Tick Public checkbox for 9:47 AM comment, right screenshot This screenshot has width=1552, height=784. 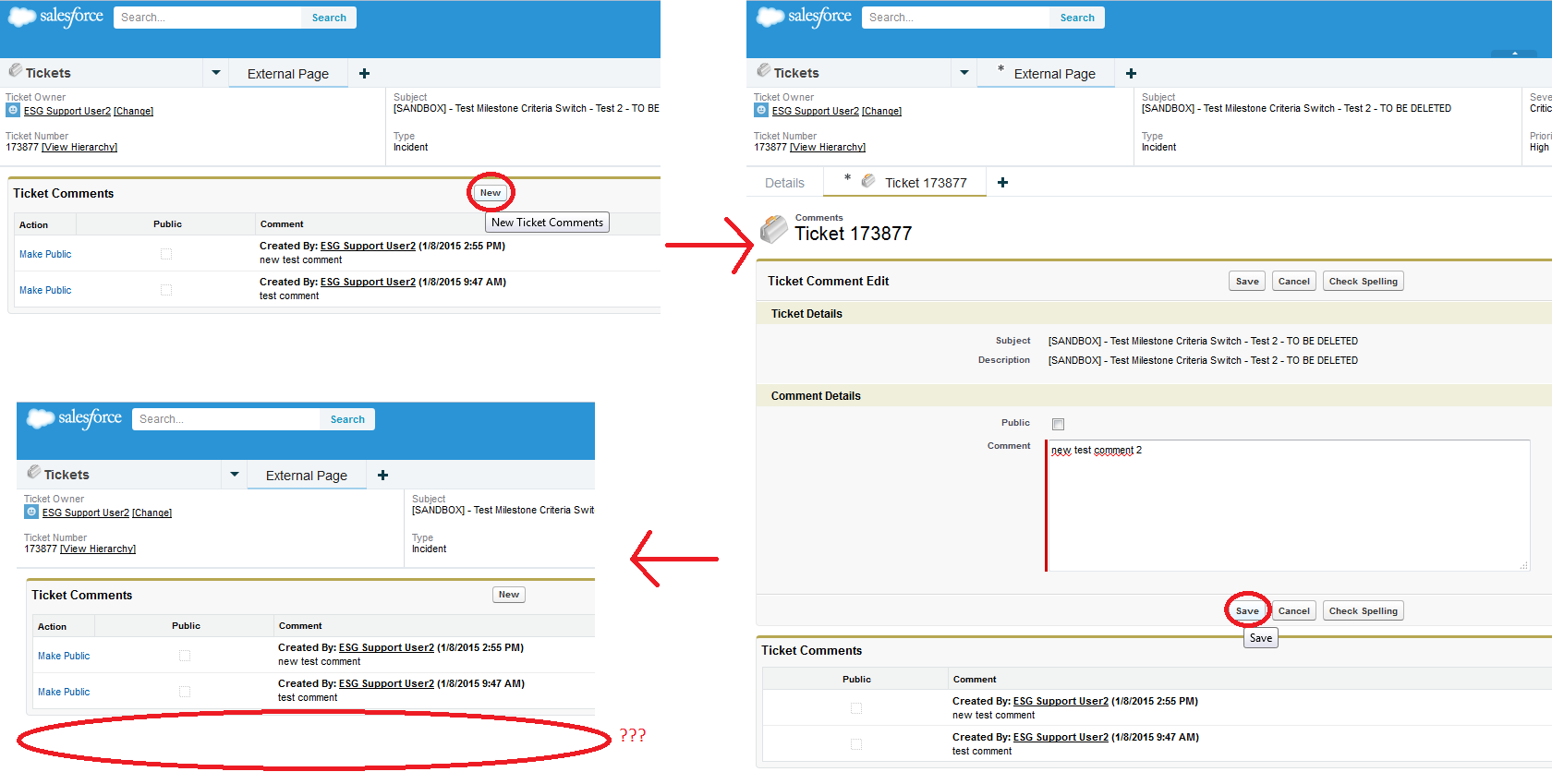[x=856, y=744]
